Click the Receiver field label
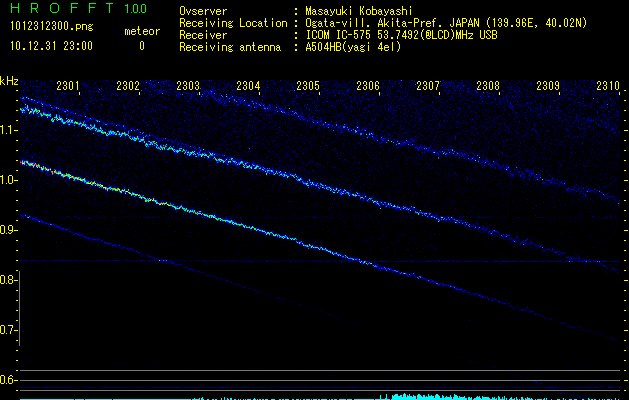Viewport: 629px width, 400px height. pyautogui.click(x=203, y=35)
